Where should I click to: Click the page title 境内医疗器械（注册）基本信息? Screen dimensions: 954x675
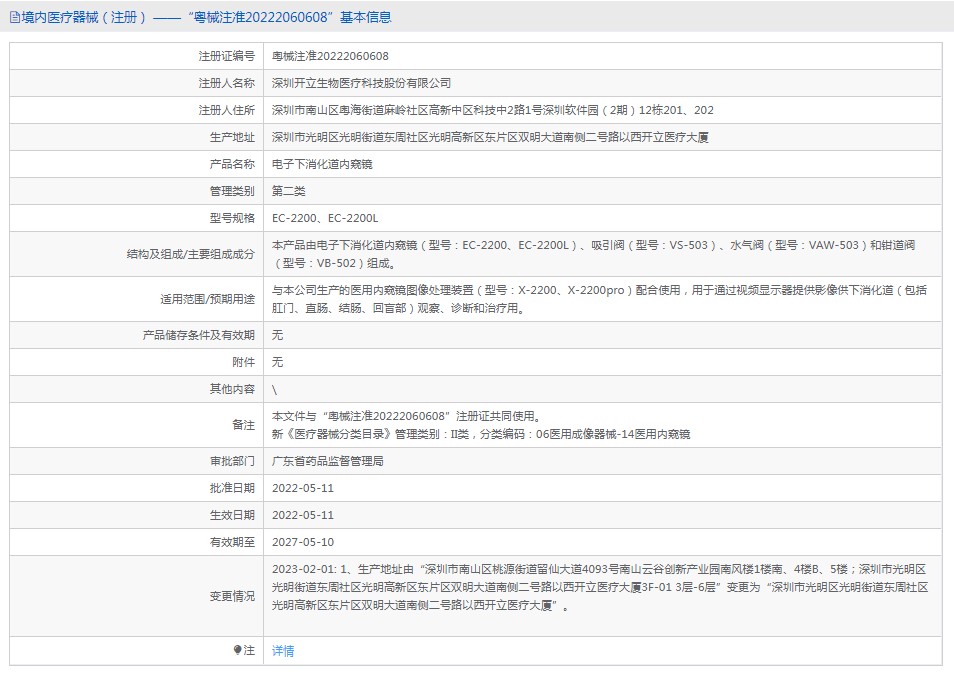click(206, 18)
